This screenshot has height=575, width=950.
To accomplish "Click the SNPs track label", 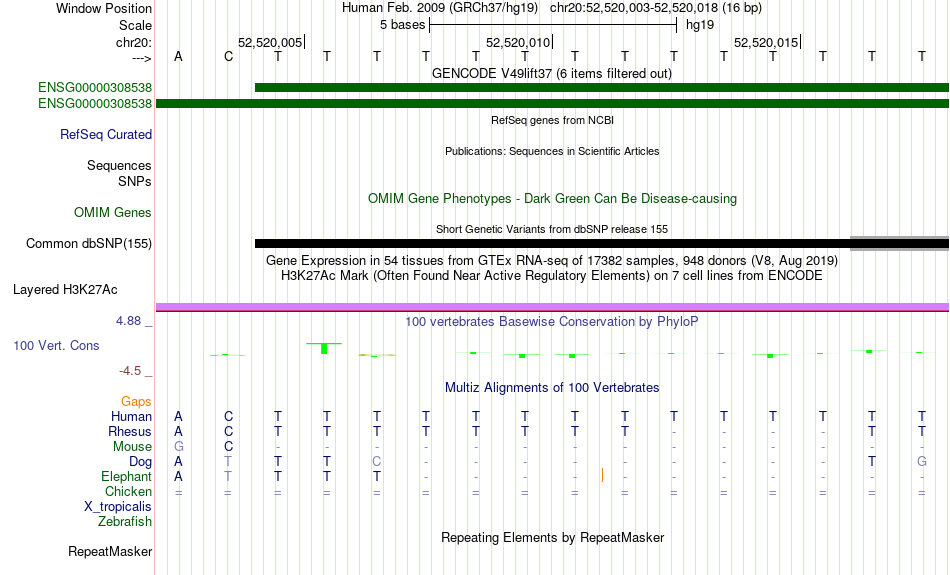I will click(135, 181).
